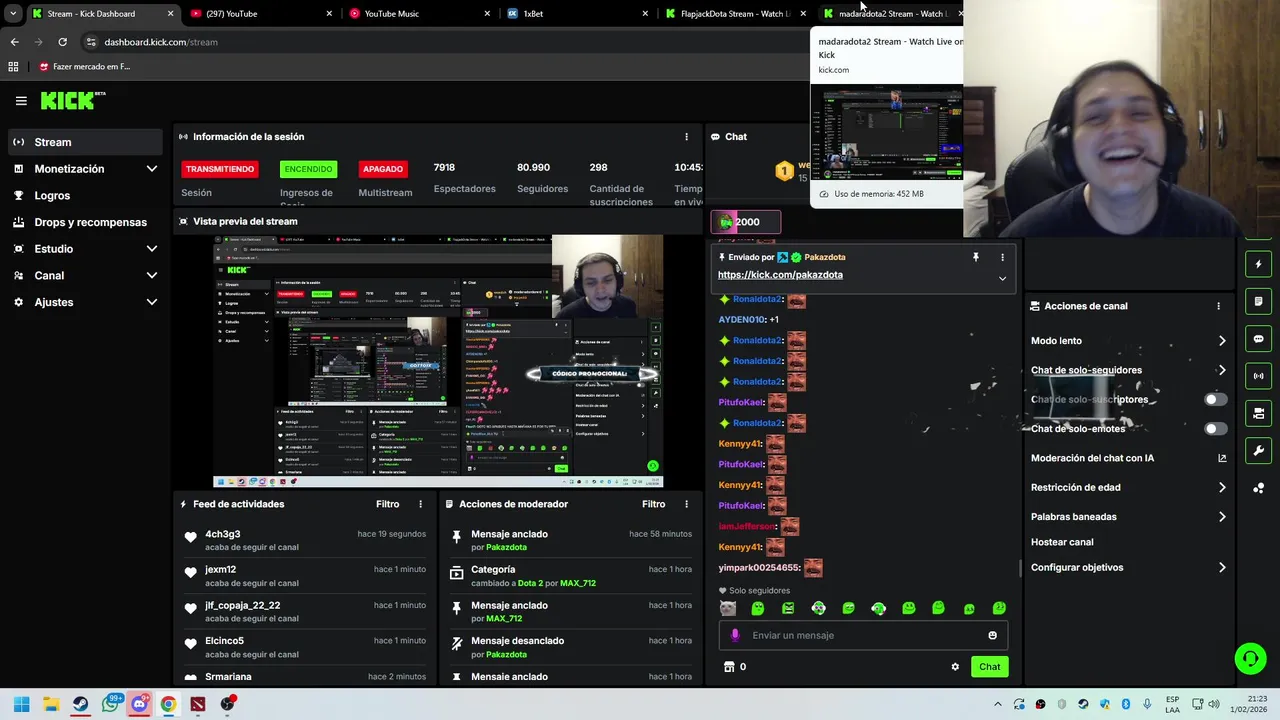The height and width of the screenshot is (720, 1280).
Task: Reload the page in Chrome
Action: 62,42
